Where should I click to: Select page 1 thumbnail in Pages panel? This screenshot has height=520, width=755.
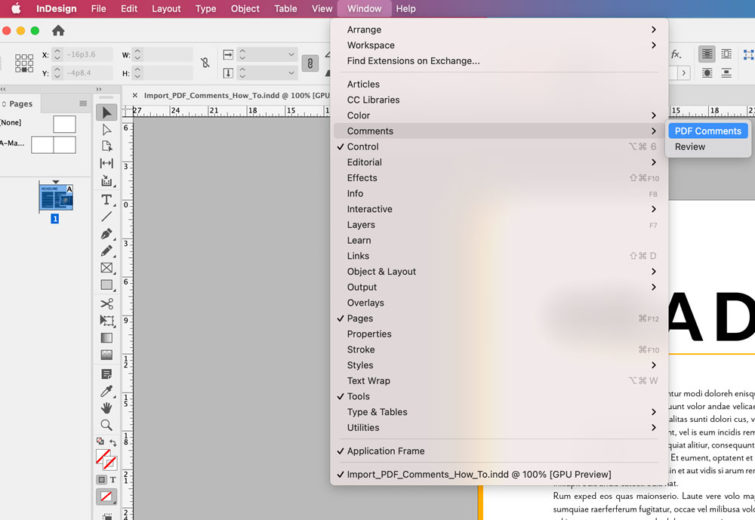pos(56,197)
